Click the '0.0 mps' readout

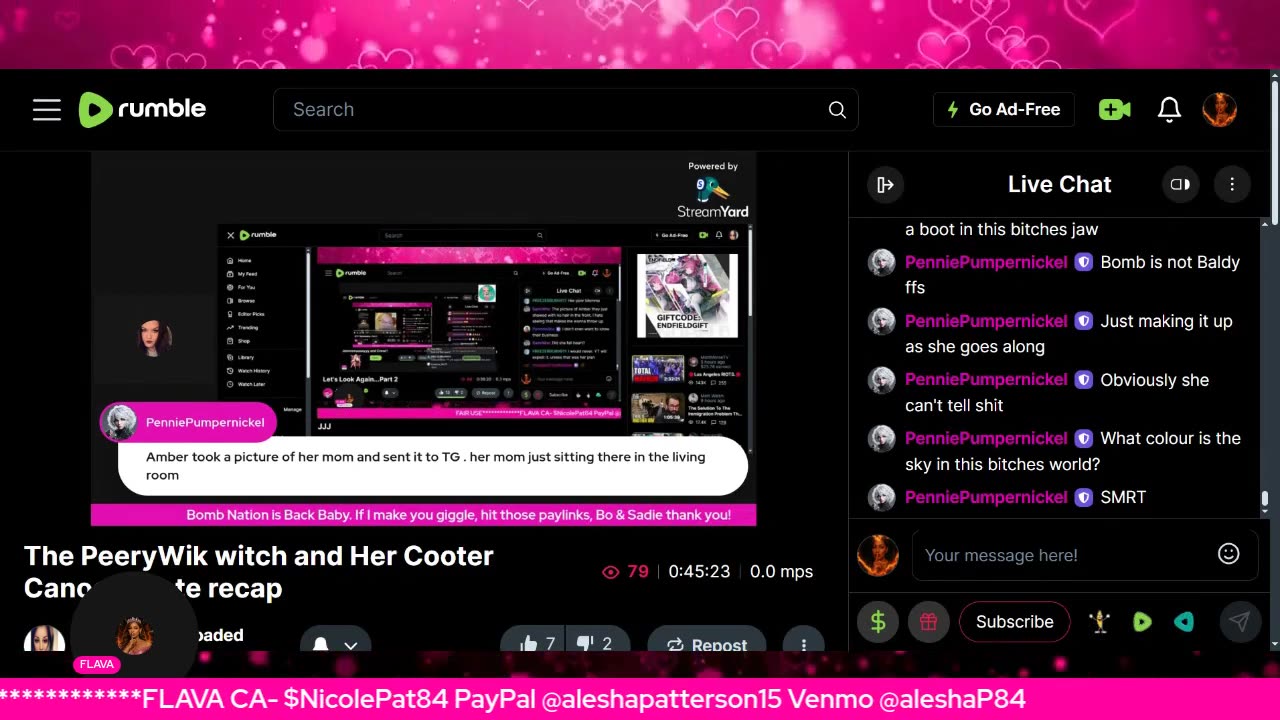781,572
